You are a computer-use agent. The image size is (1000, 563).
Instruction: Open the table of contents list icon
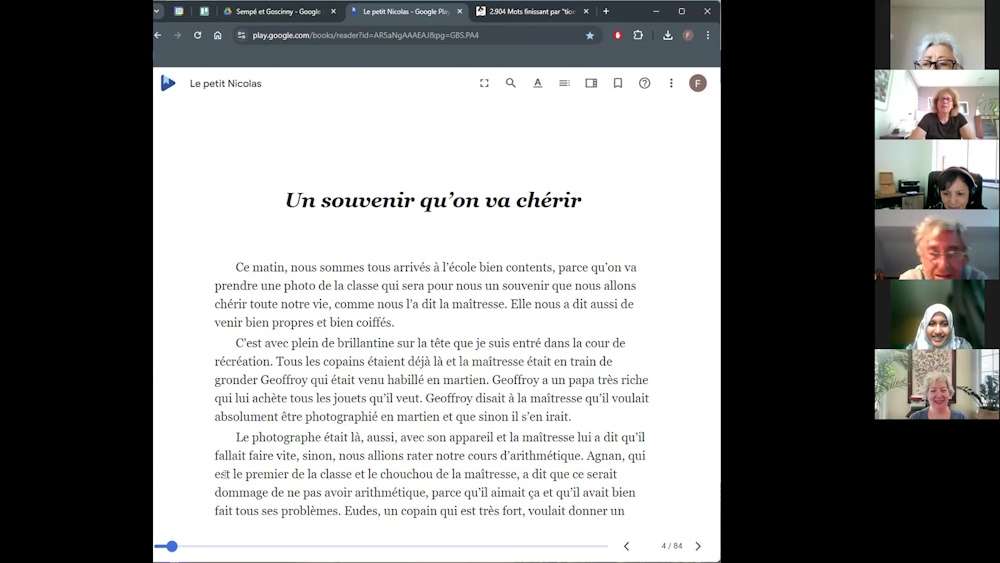click(x=564, y=83)
